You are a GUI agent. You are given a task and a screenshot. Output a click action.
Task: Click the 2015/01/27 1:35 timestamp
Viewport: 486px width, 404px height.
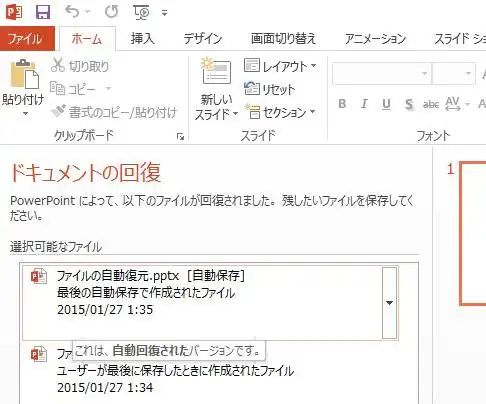click(x=105, y=310)
